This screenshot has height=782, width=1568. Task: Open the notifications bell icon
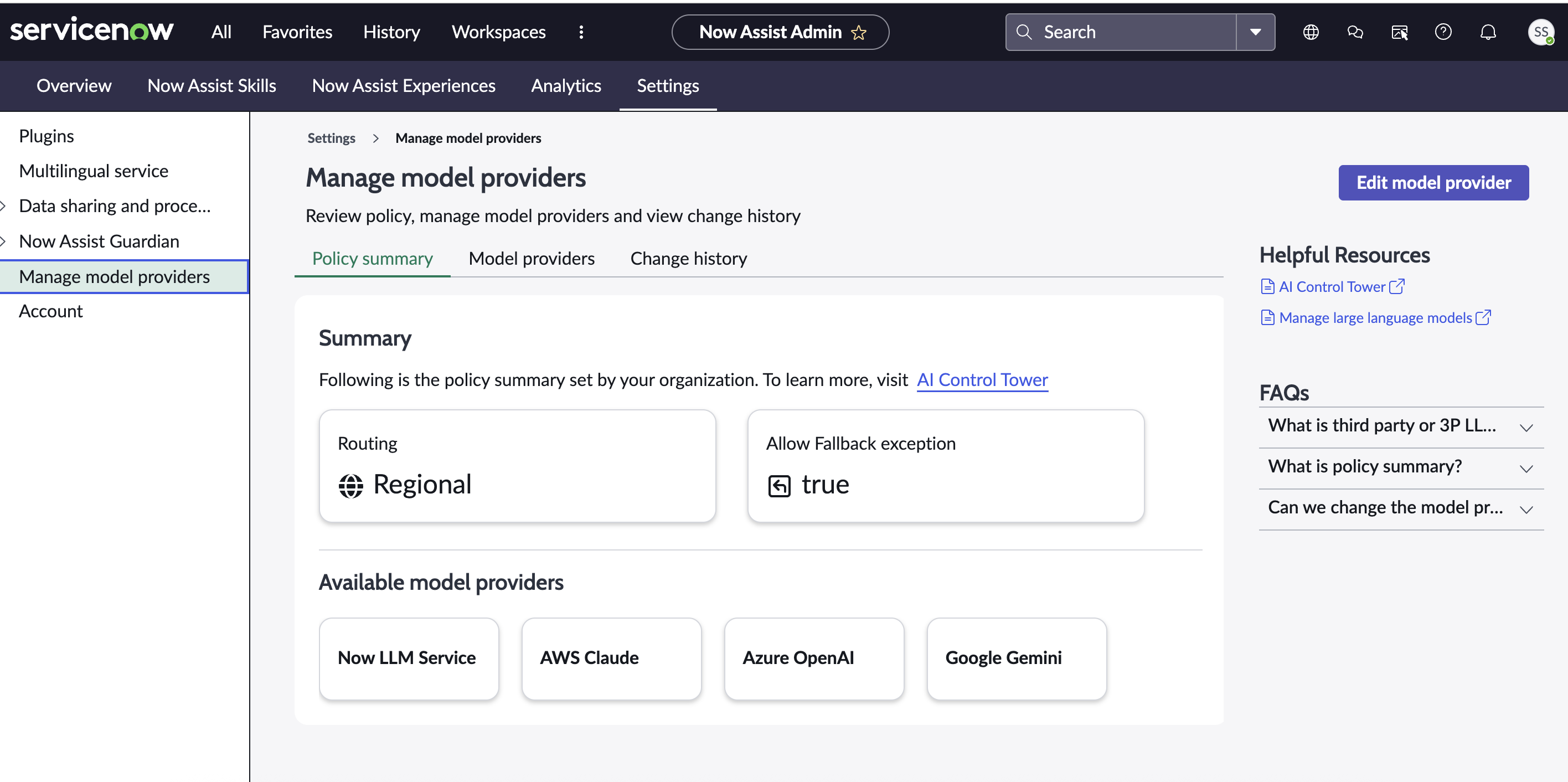point(1488,32)
